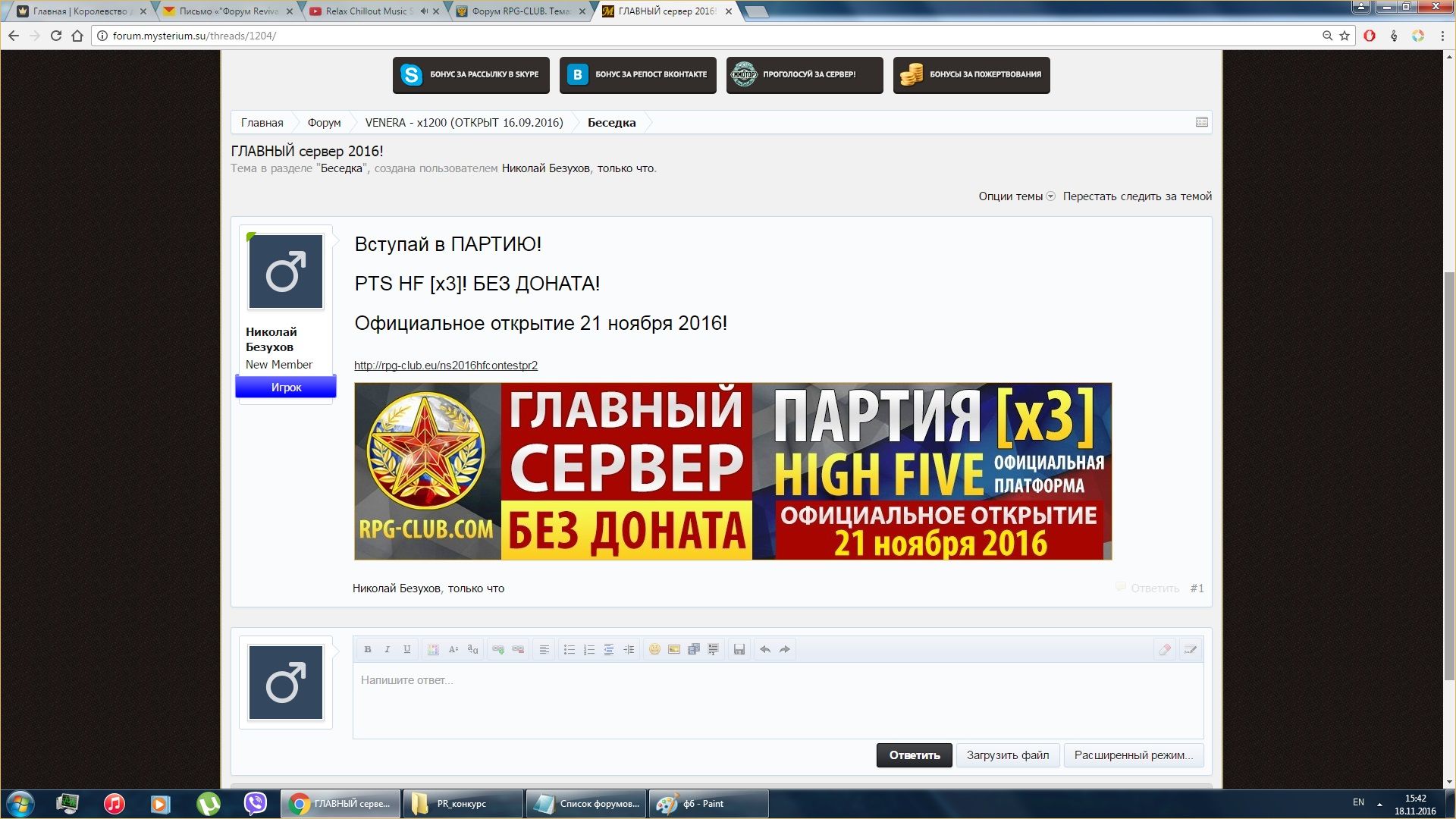Click the undo arrow in editor
This screenshot has height=819, width=1456.
pyautogui.click(x=765, y=649)
